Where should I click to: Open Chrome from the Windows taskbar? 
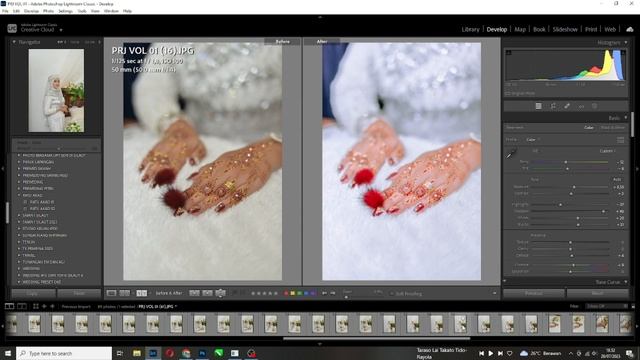click(x=186, y=353)
